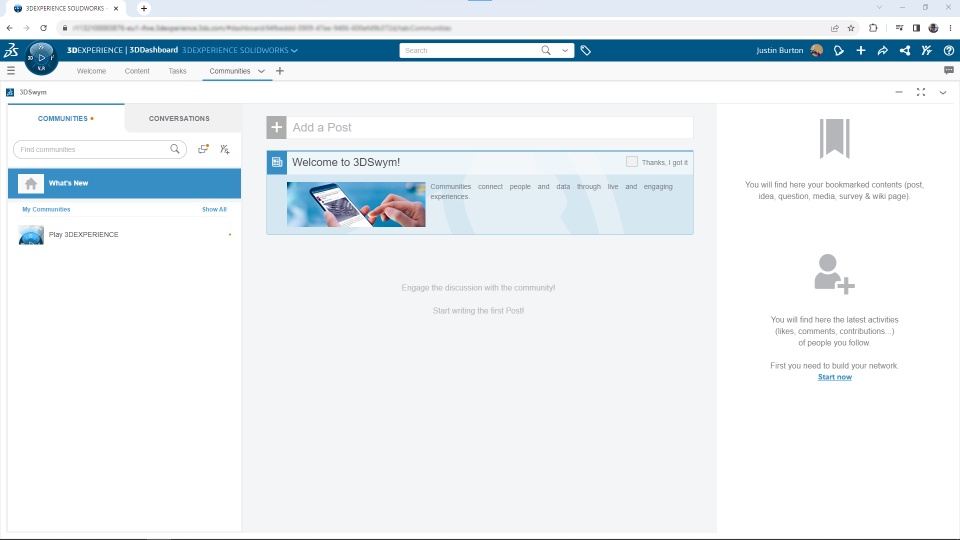Open the Help question mark icon
Viewport: 960px width, 540px height.
click(x=949, y=50)
